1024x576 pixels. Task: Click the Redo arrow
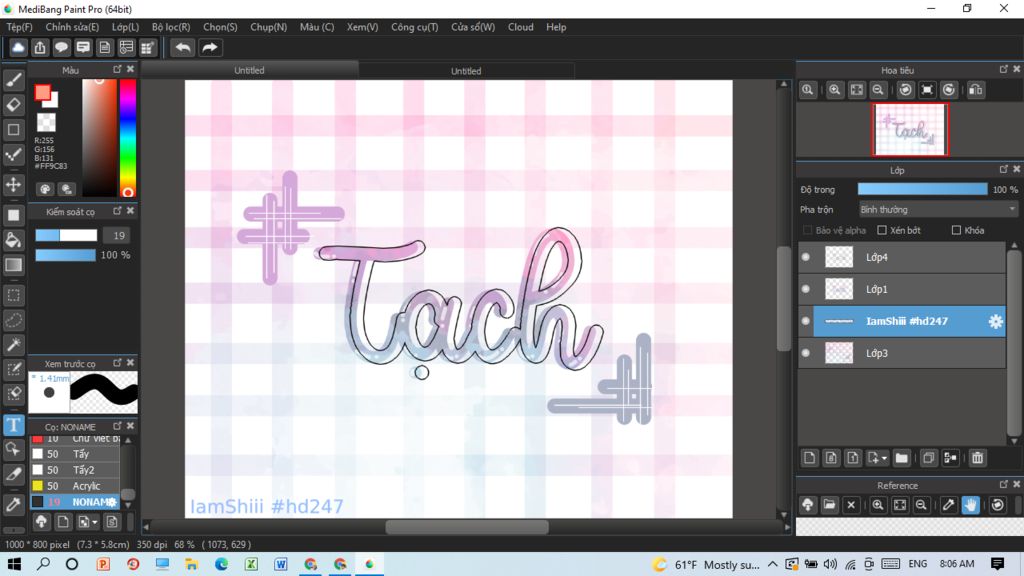(x=210, y=48)
